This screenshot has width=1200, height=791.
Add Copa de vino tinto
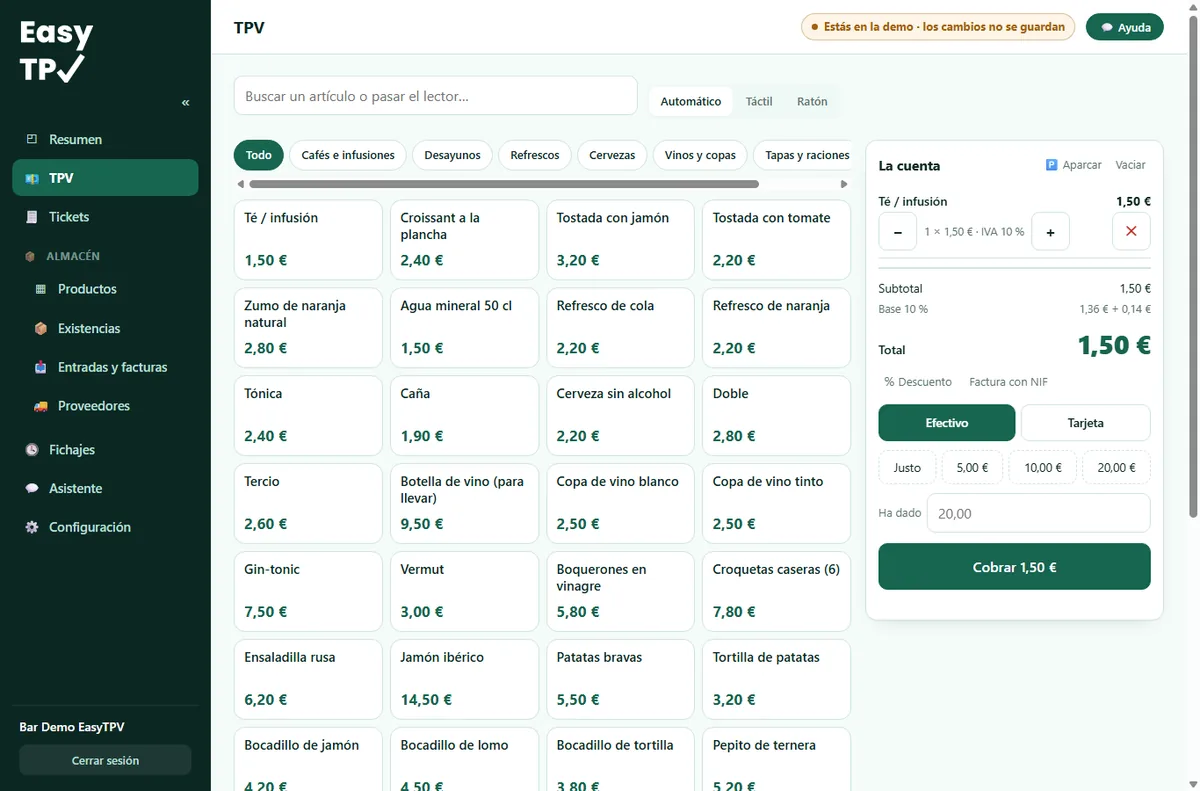click(776, 504)
